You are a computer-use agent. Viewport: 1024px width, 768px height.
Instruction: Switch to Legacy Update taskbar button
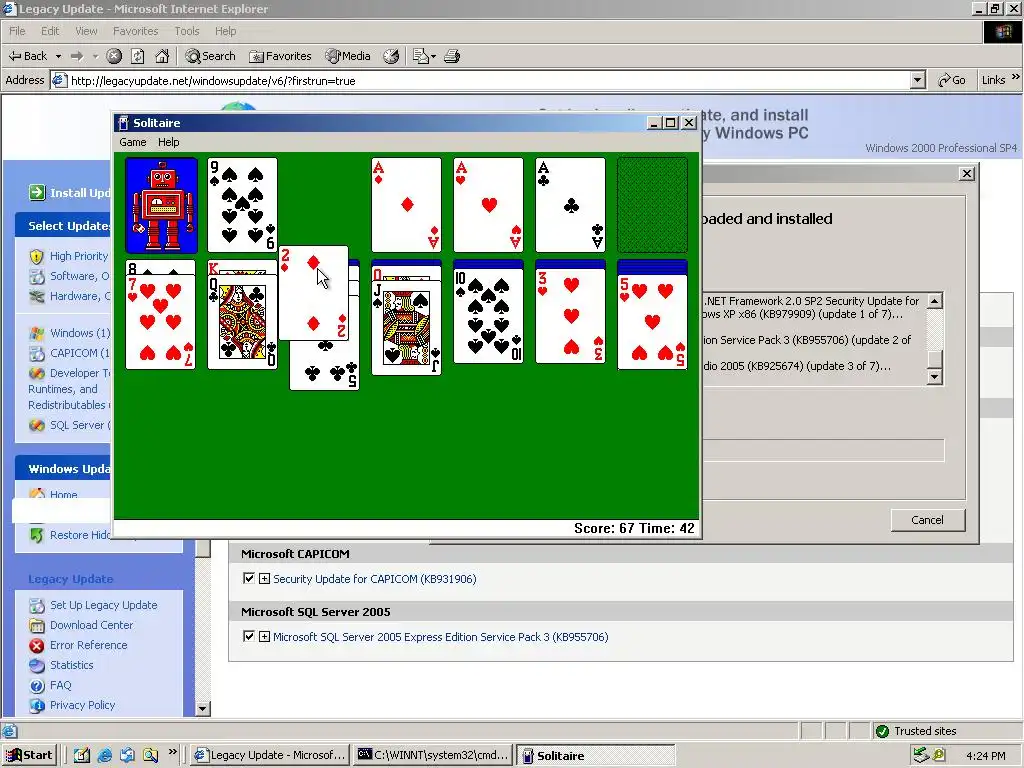270,756
